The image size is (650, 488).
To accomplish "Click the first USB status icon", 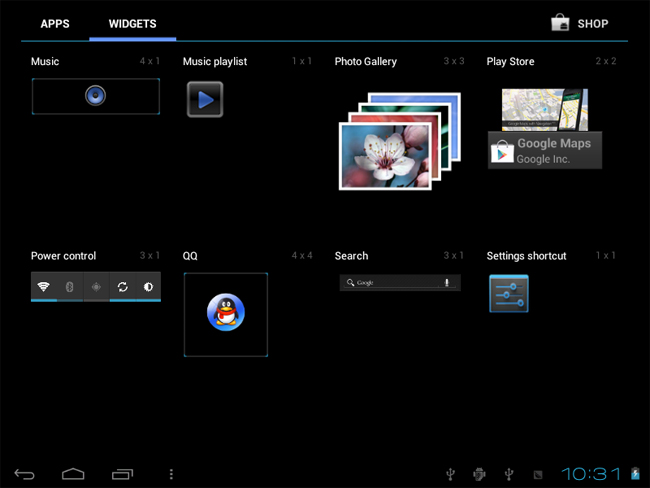I will (x=451, y=474).
